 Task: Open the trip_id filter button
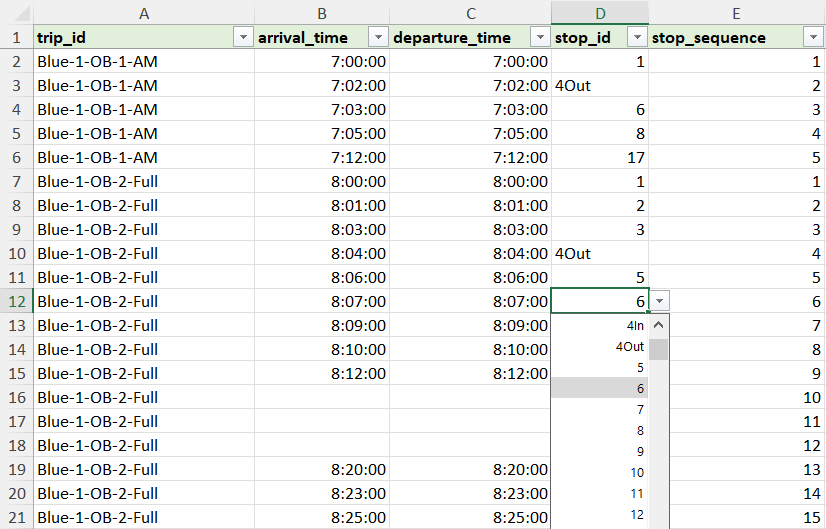click(242, 38)
